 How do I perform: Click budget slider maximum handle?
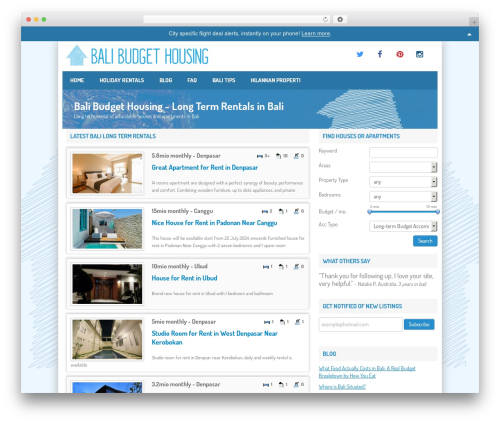coord(437,212)
